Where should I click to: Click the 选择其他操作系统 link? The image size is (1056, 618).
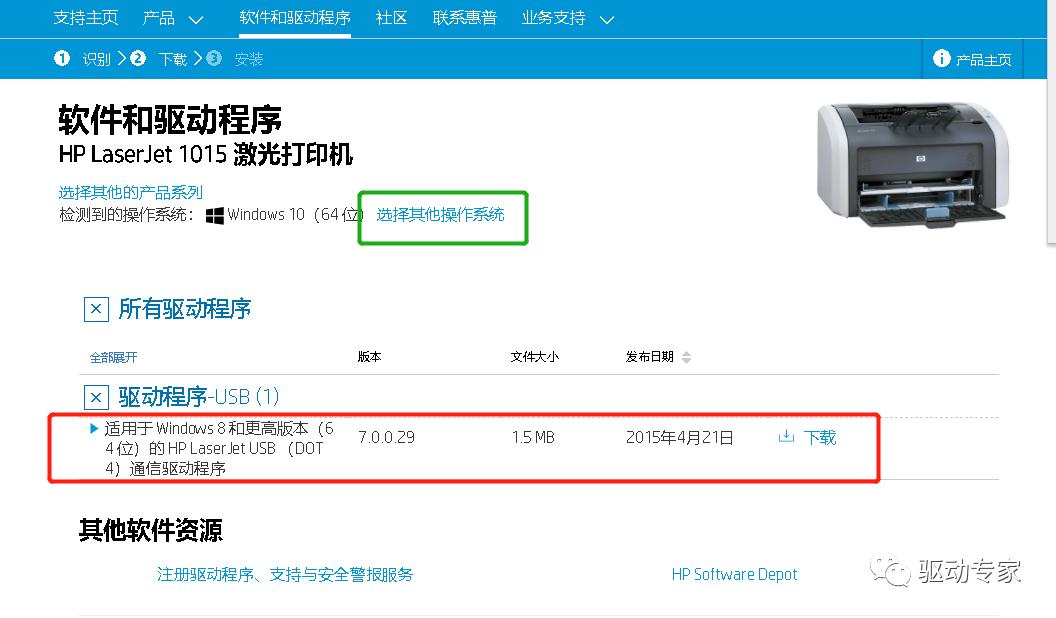tap(442, 215)
